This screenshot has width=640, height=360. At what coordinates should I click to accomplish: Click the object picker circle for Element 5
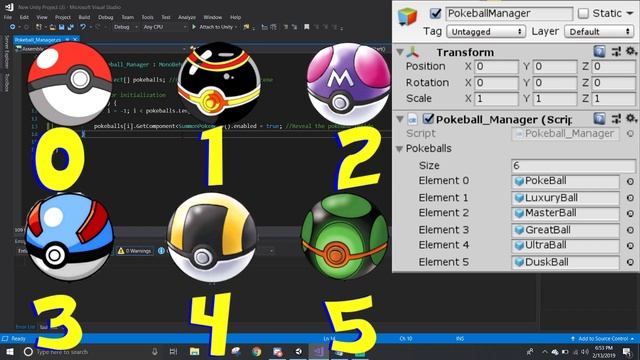[x=630, y=262]
